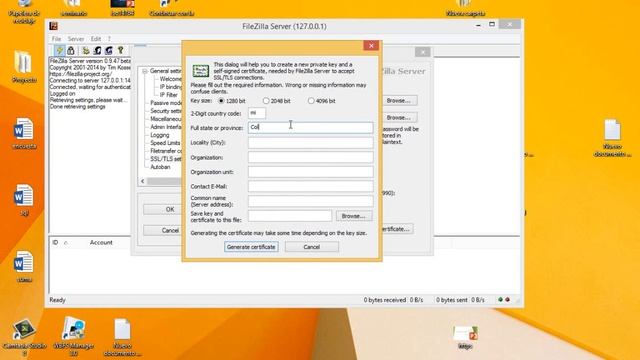Select the Recycle Bin desktop icon
Screen dimensions: 640x360
pos(24,11)
